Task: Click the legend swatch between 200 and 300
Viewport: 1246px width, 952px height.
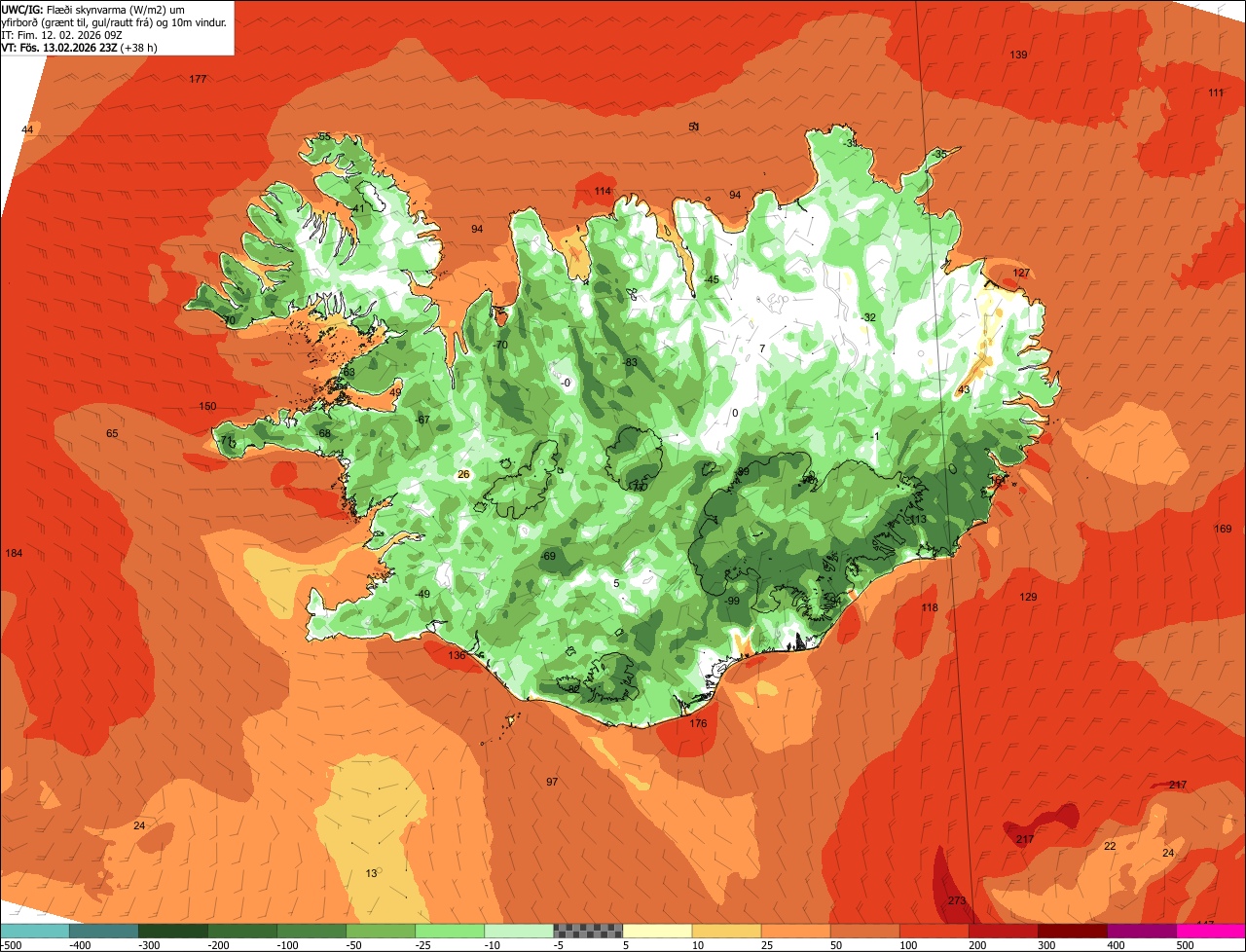Action: pyautogui.click(x=1003, y=931)
